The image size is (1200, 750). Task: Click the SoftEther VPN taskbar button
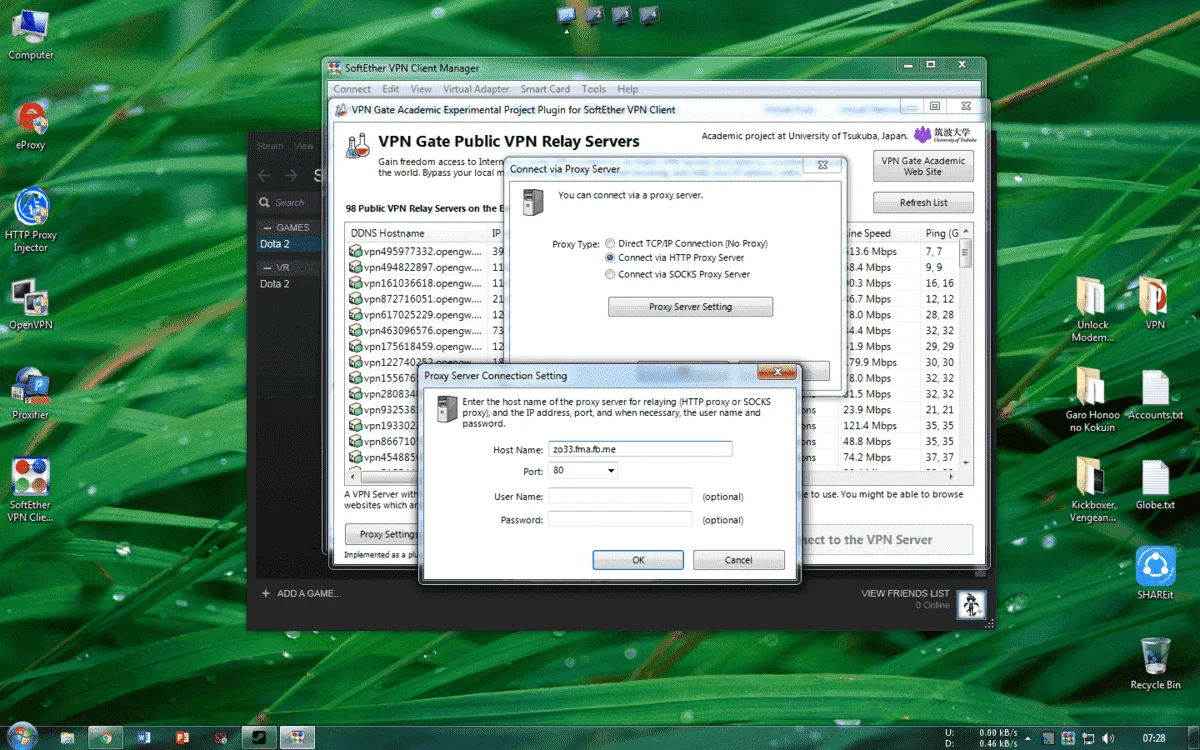[x=297, y=737]
